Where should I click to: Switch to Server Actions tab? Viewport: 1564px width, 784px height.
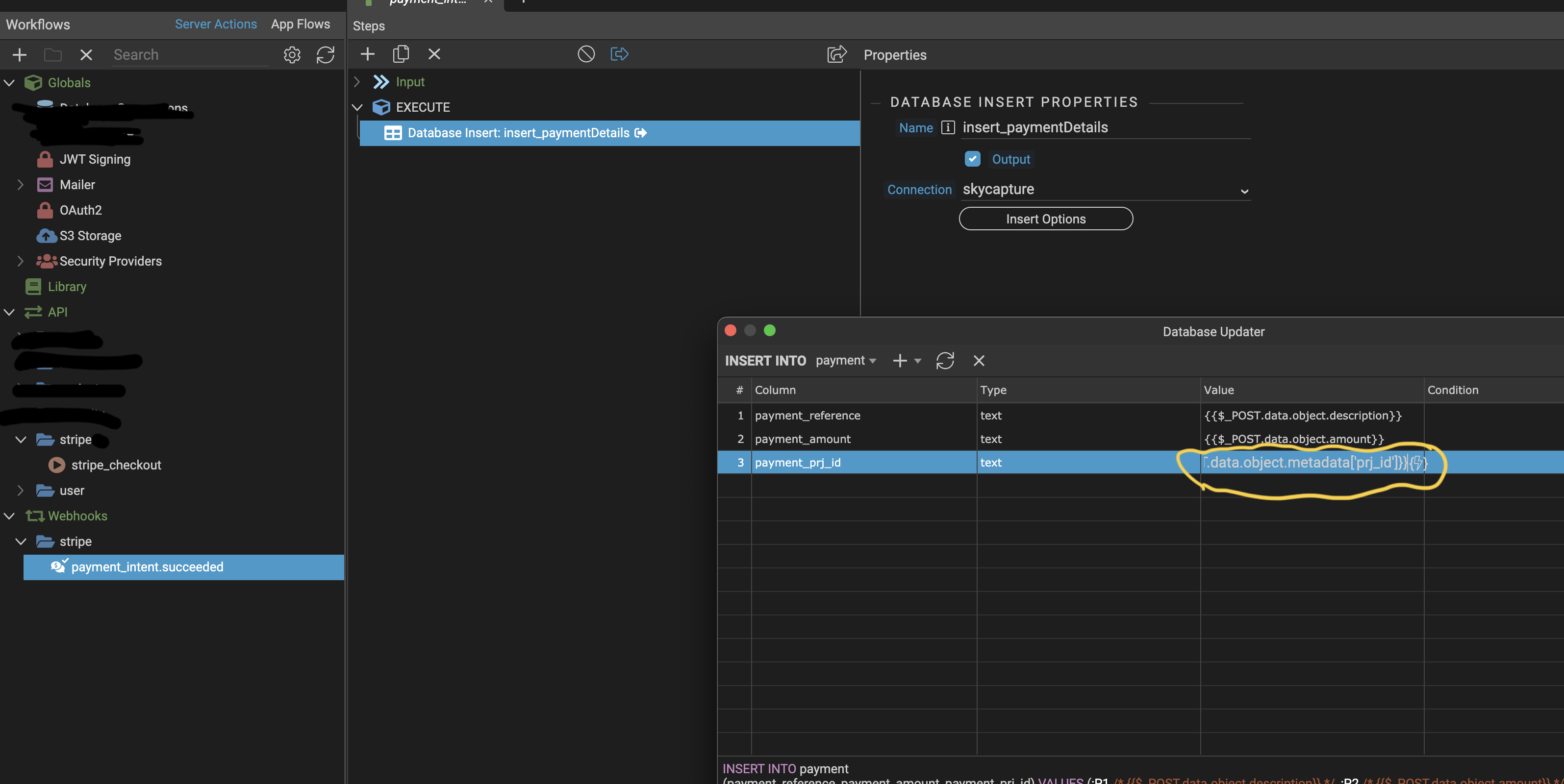coord(216,24)
